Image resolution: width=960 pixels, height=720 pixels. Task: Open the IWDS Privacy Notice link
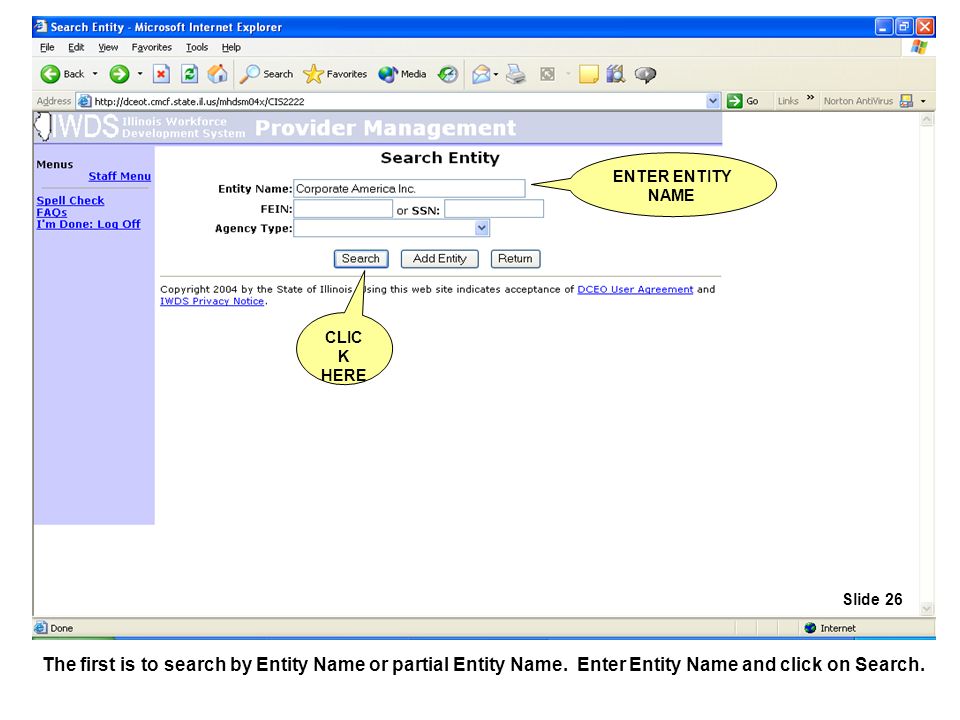pyautogui.click(x=212, y=301)
